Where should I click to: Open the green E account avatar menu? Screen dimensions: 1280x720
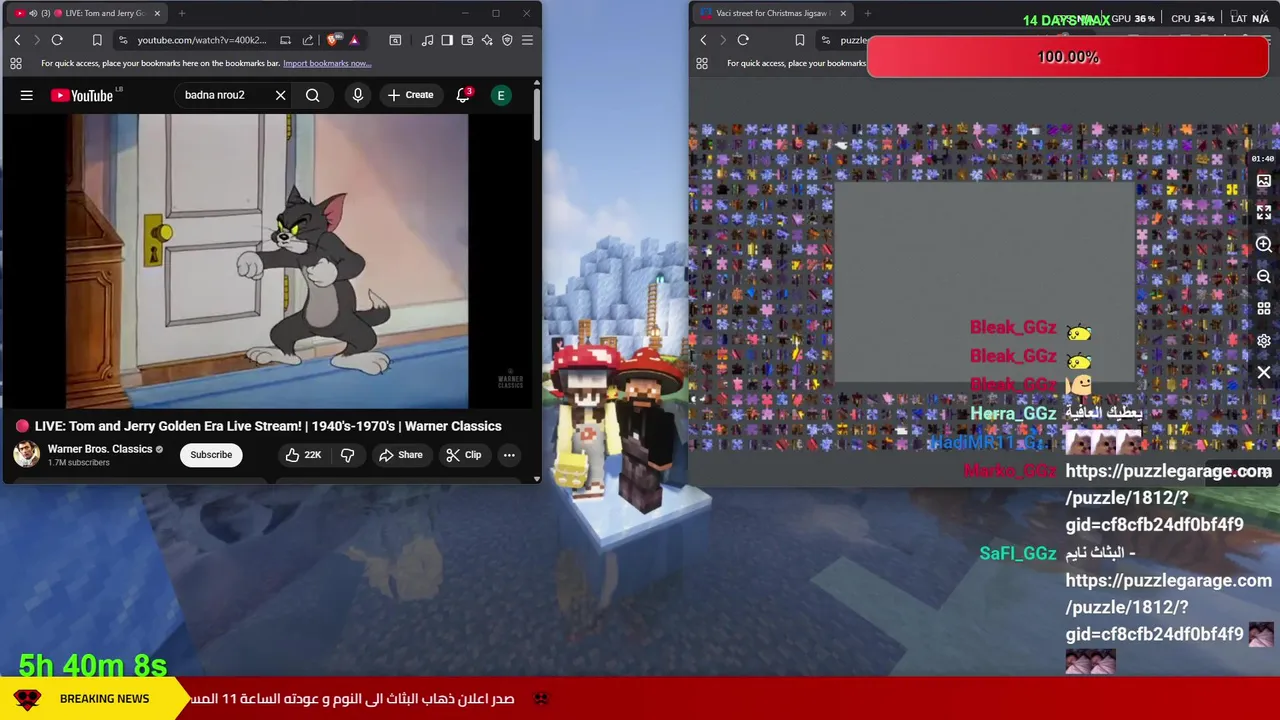[x=501, y=95]
